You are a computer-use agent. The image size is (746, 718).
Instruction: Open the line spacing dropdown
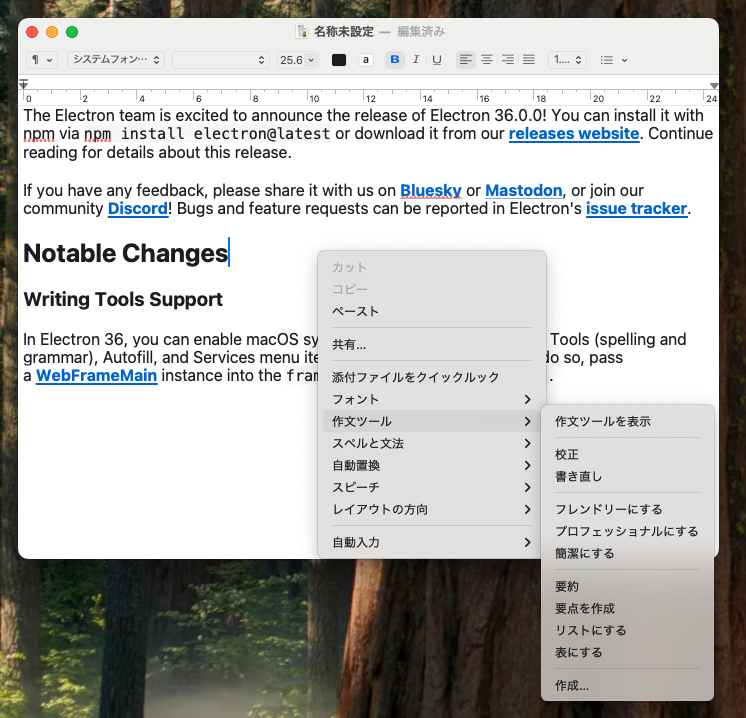click(567, 60)
